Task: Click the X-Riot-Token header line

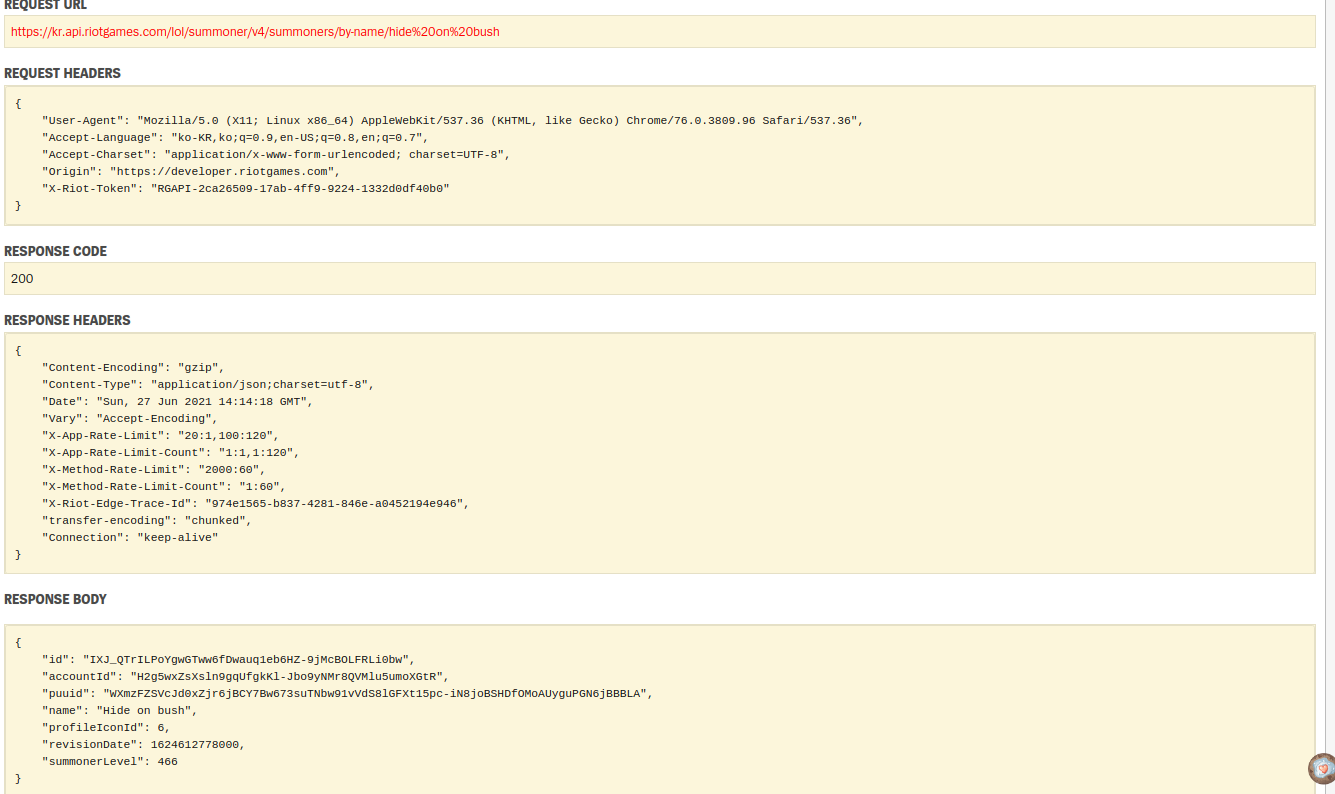Action: coord(246,188)
